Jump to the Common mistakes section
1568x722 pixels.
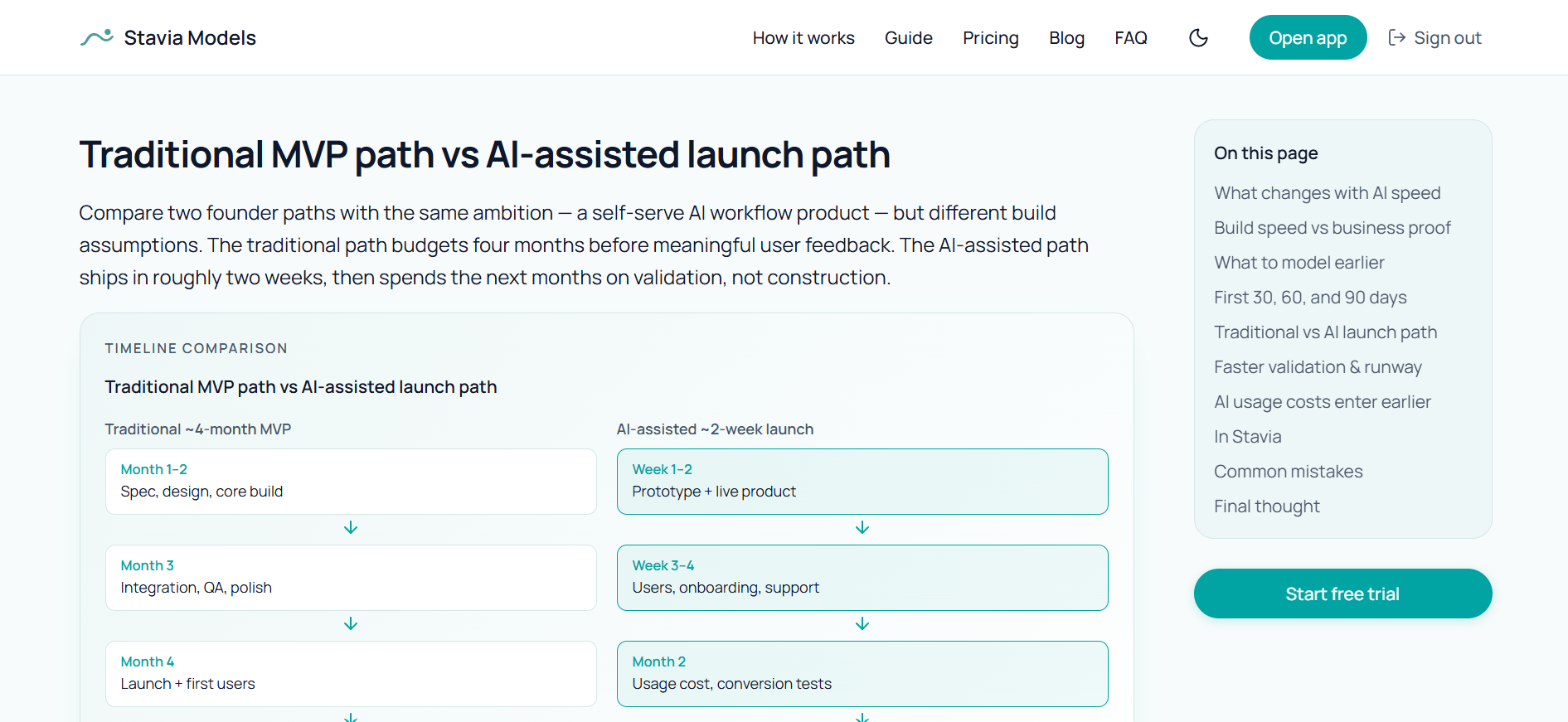pos(1289,472)
